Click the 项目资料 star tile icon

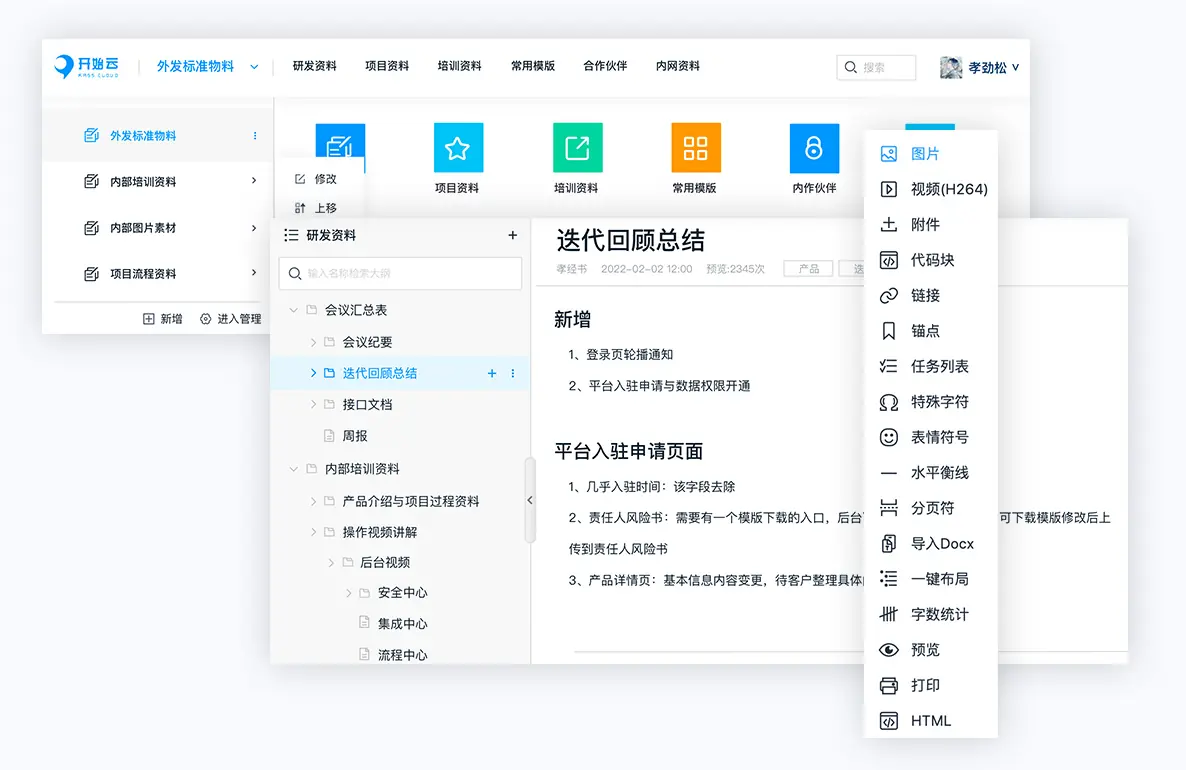(x=458, y=148)
